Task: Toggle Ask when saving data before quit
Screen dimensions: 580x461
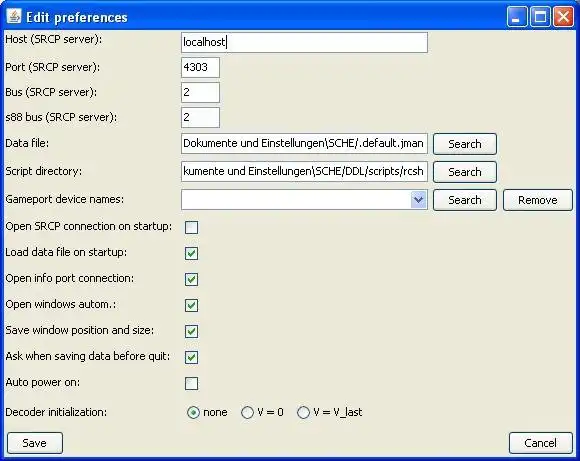Action: pyautogui.click(x=191, y=357)
